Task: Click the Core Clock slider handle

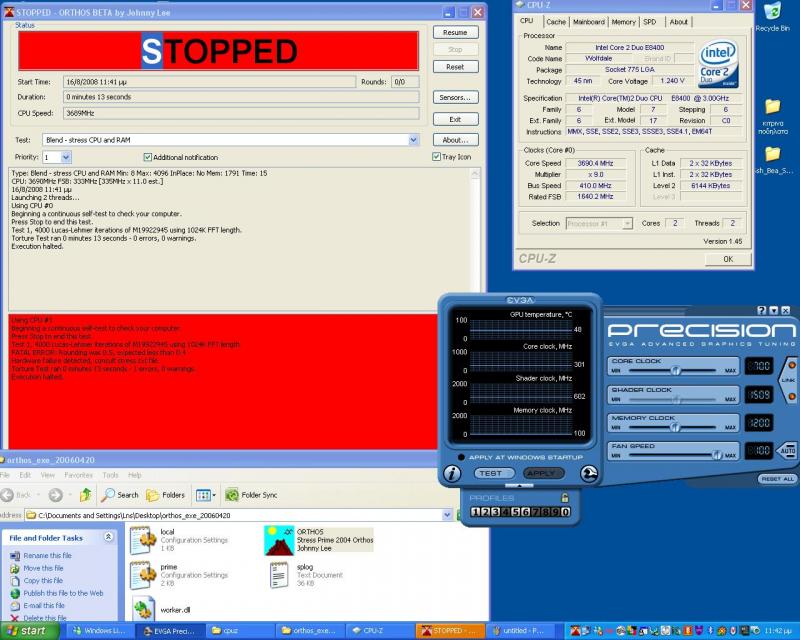Action: point(676,371)
